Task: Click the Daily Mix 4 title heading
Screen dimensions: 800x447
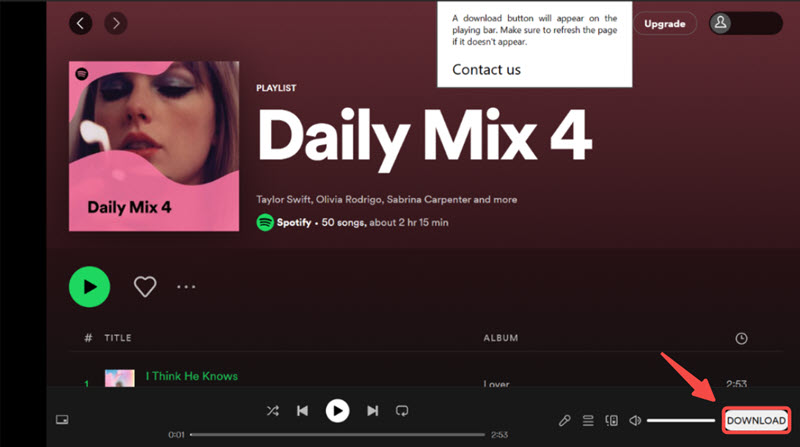Action: pos(424,138)
